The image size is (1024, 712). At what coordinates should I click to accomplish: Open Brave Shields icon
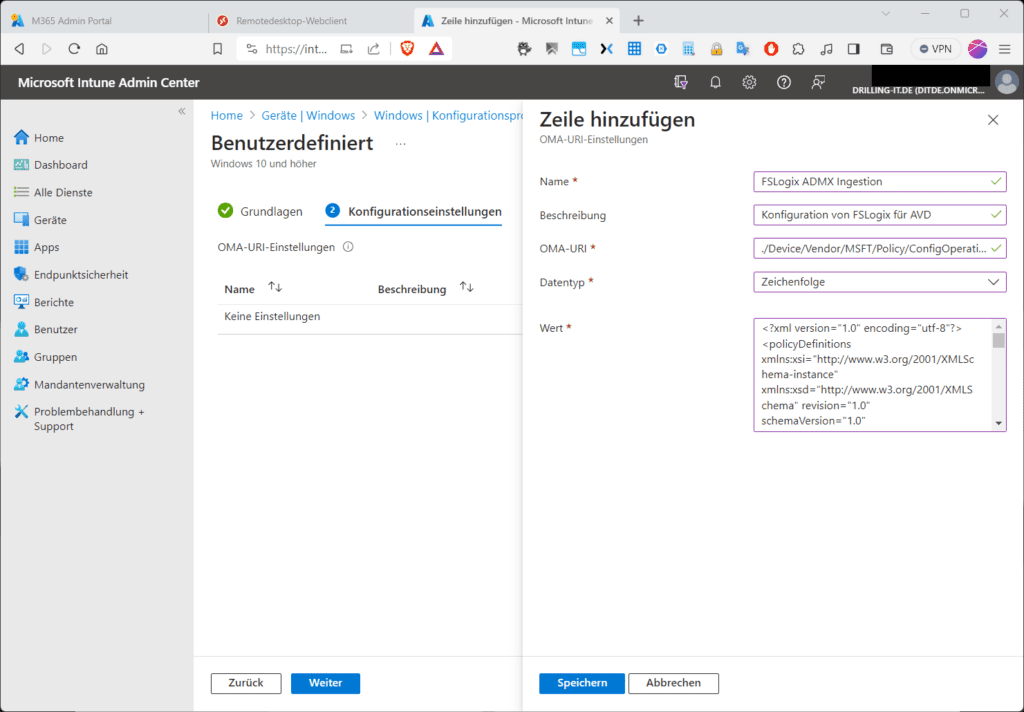coord(408,48)
